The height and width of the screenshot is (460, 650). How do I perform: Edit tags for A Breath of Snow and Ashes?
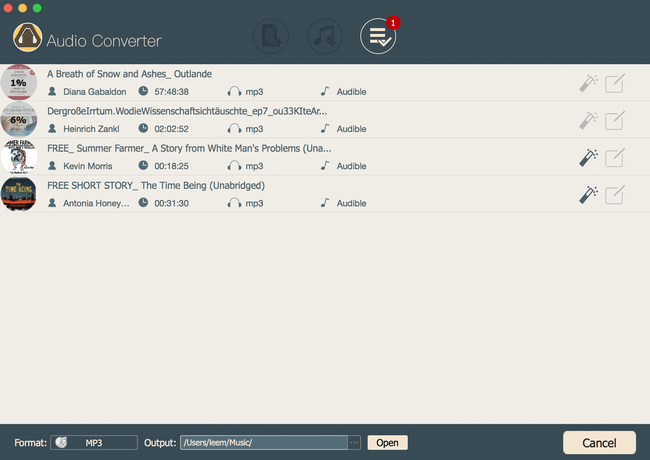pyautogui.click(x=615, y=83)
